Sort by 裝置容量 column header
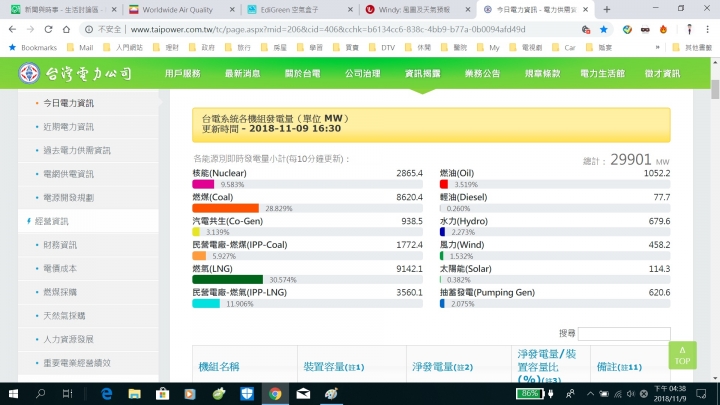 334,366
